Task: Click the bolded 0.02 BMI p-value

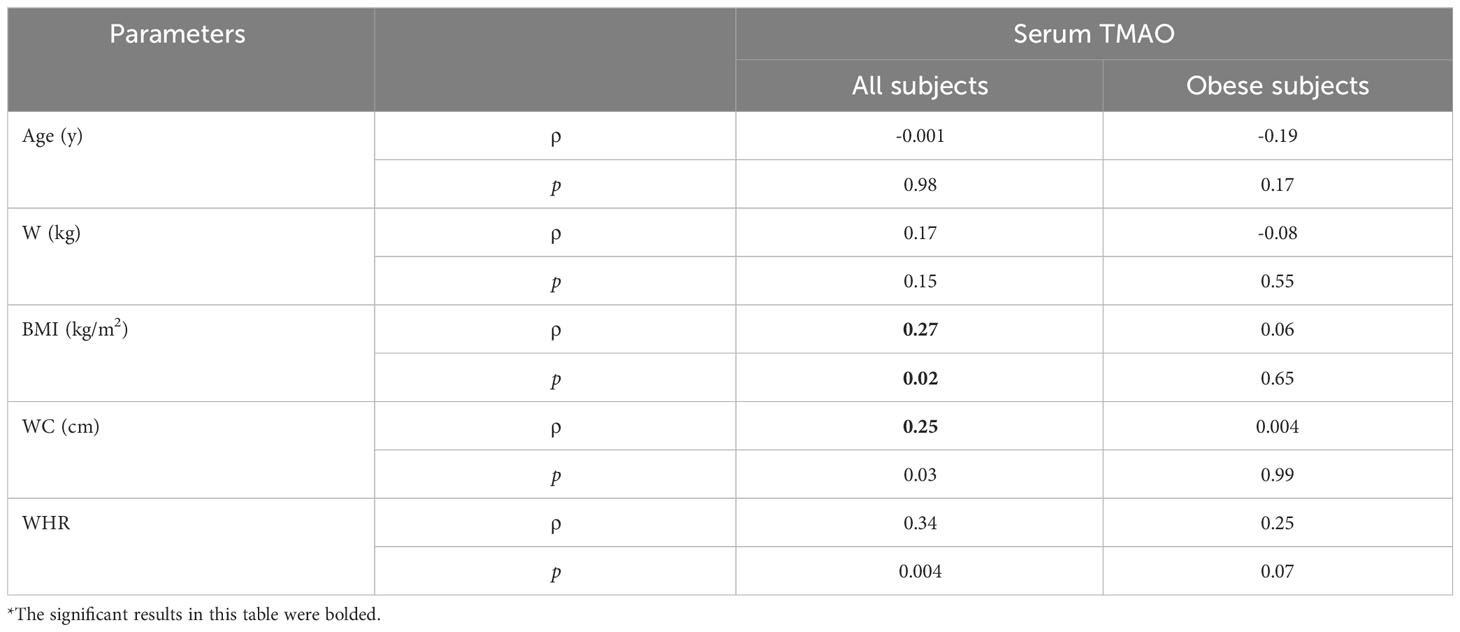Action: 920,378
